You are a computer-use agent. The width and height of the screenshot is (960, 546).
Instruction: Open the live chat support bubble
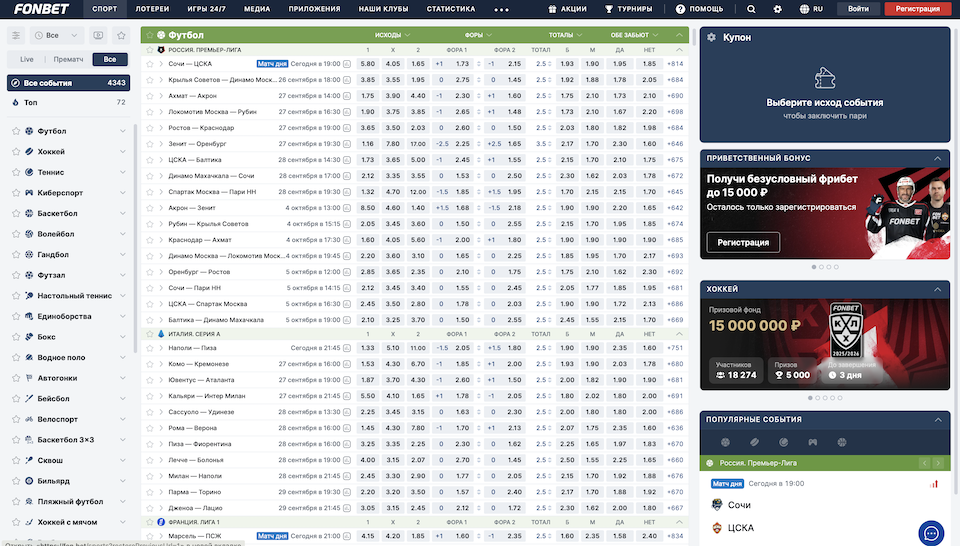coord(931,533)
